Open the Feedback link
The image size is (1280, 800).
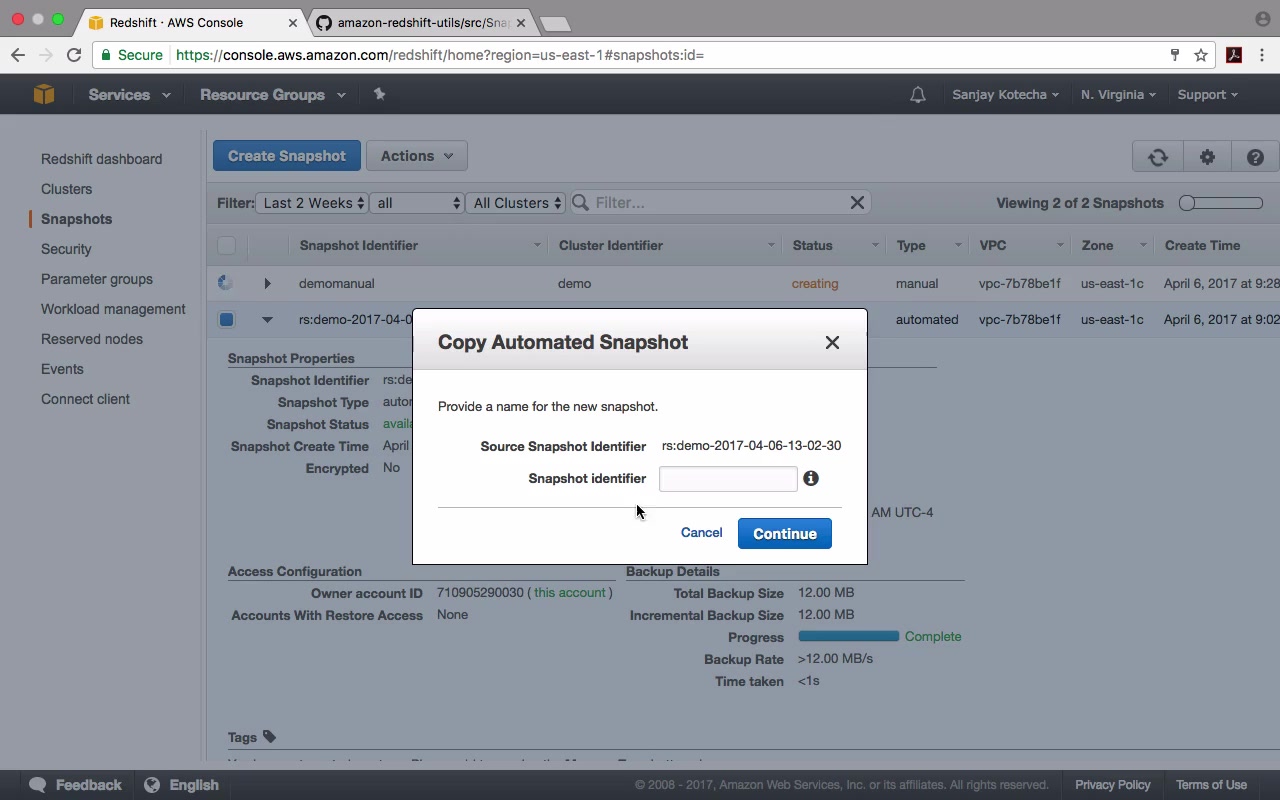click(76, 785)
